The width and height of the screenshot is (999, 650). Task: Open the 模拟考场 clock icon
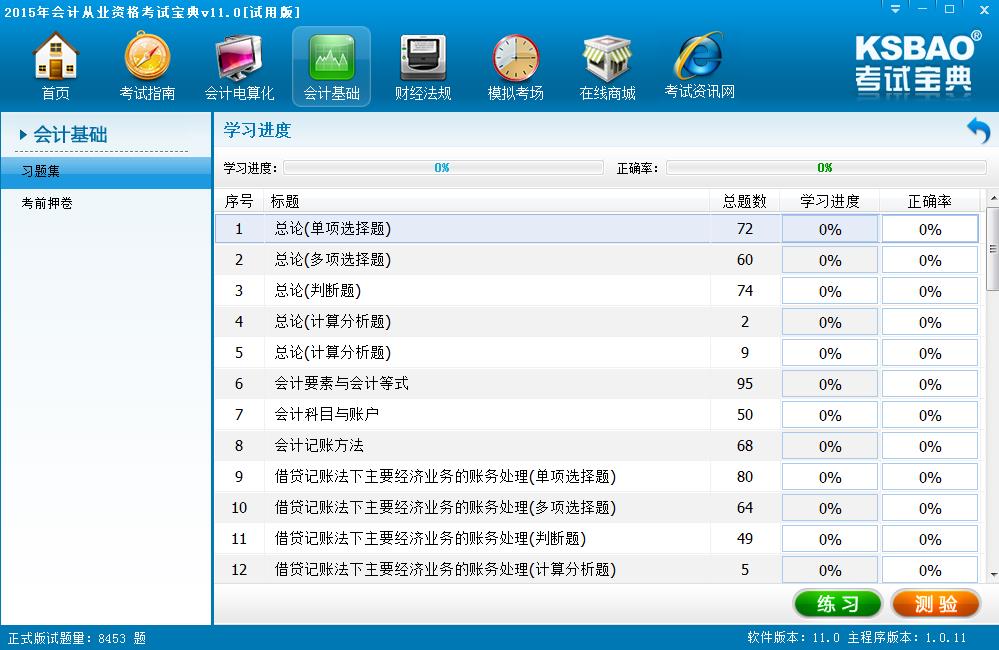515,67
